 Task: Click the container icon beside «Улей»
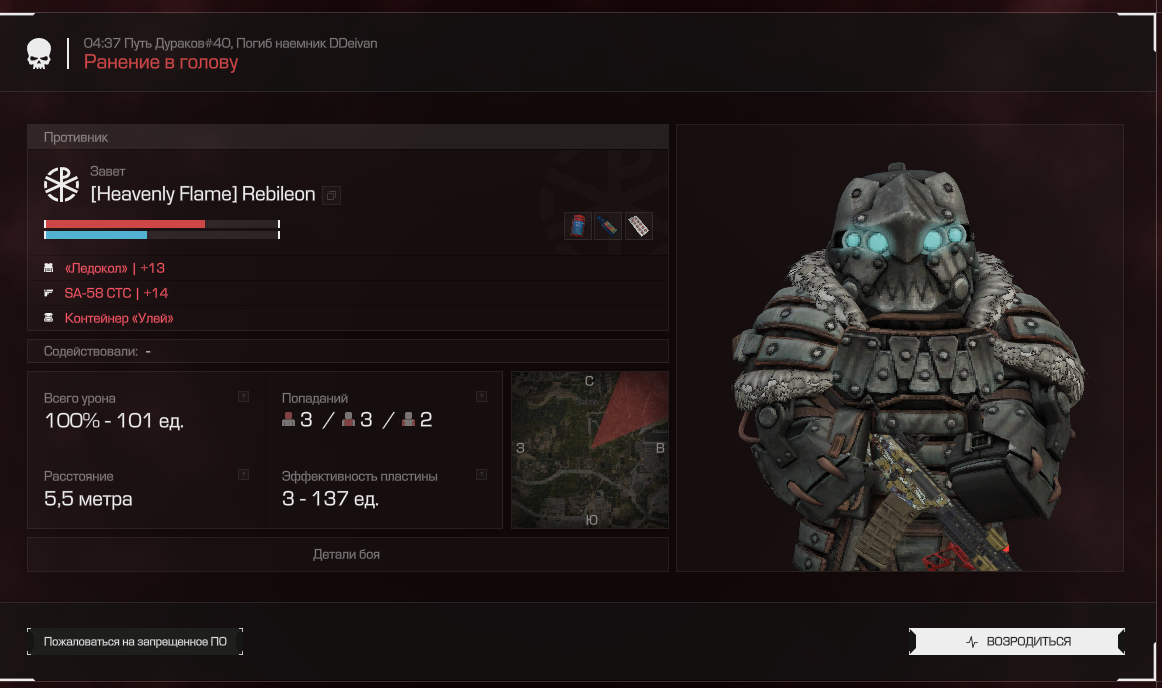point(49,318)
